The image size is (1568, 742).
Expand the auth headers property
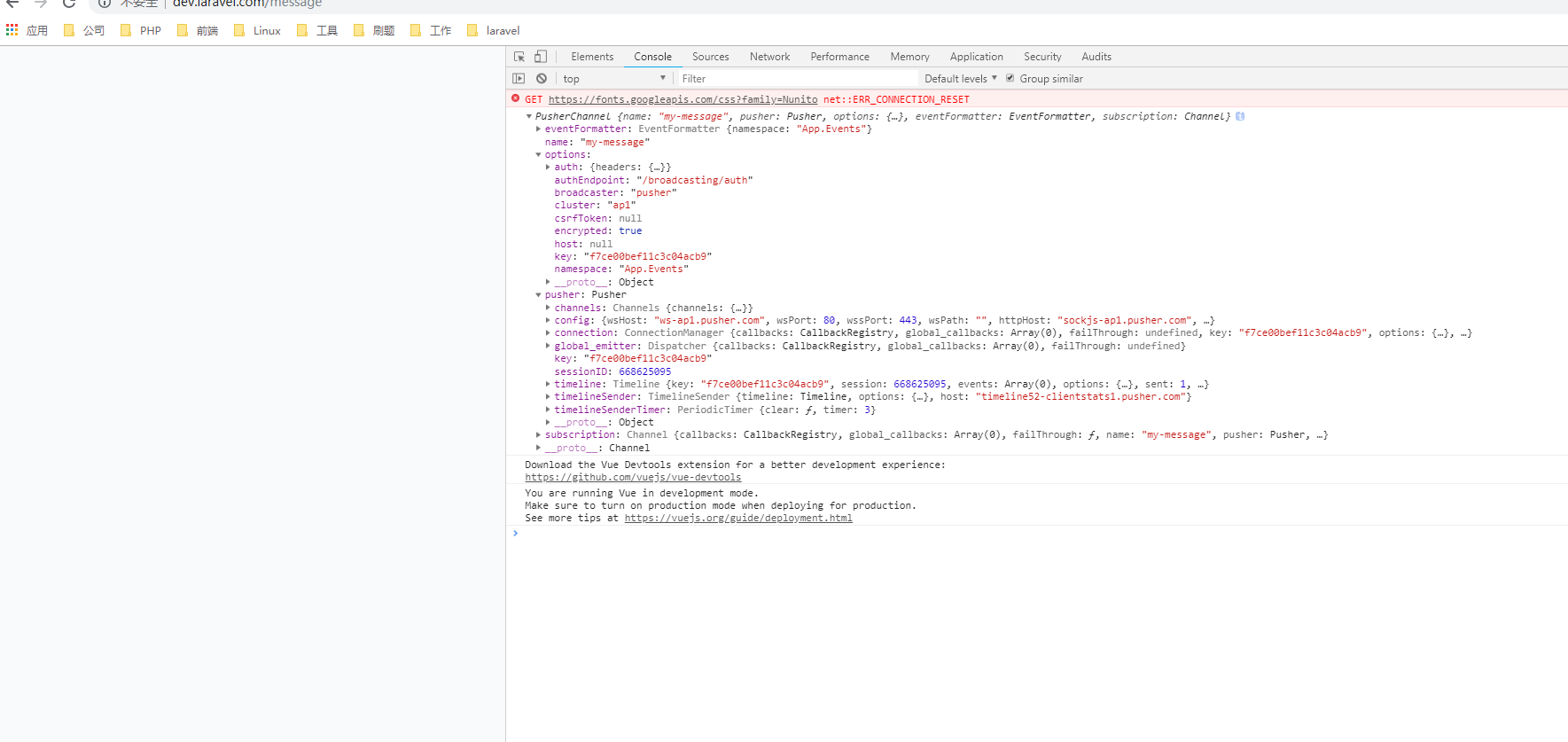(548, 168)
